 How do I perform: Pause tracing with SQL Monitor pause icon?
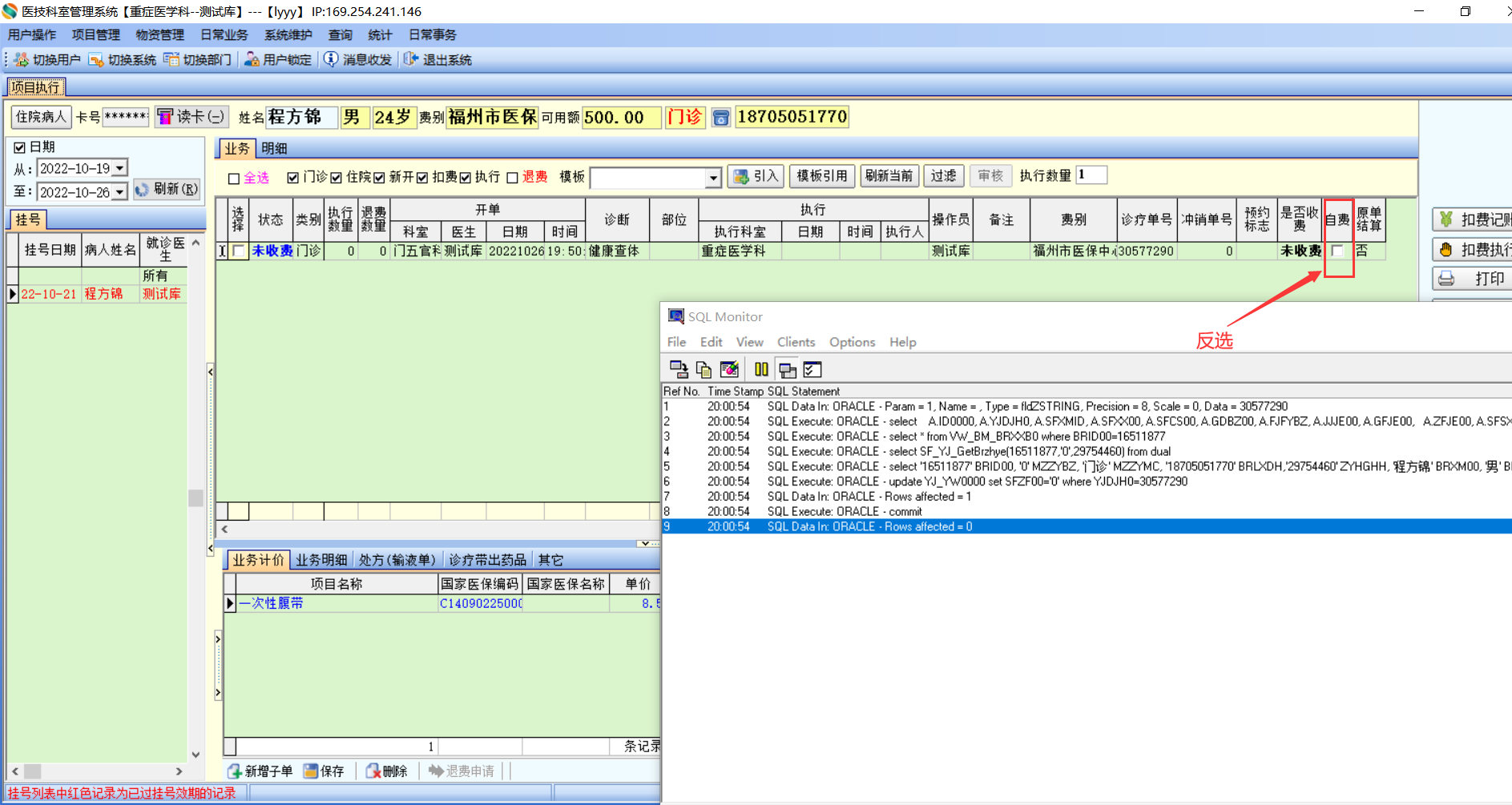point(761,369)
